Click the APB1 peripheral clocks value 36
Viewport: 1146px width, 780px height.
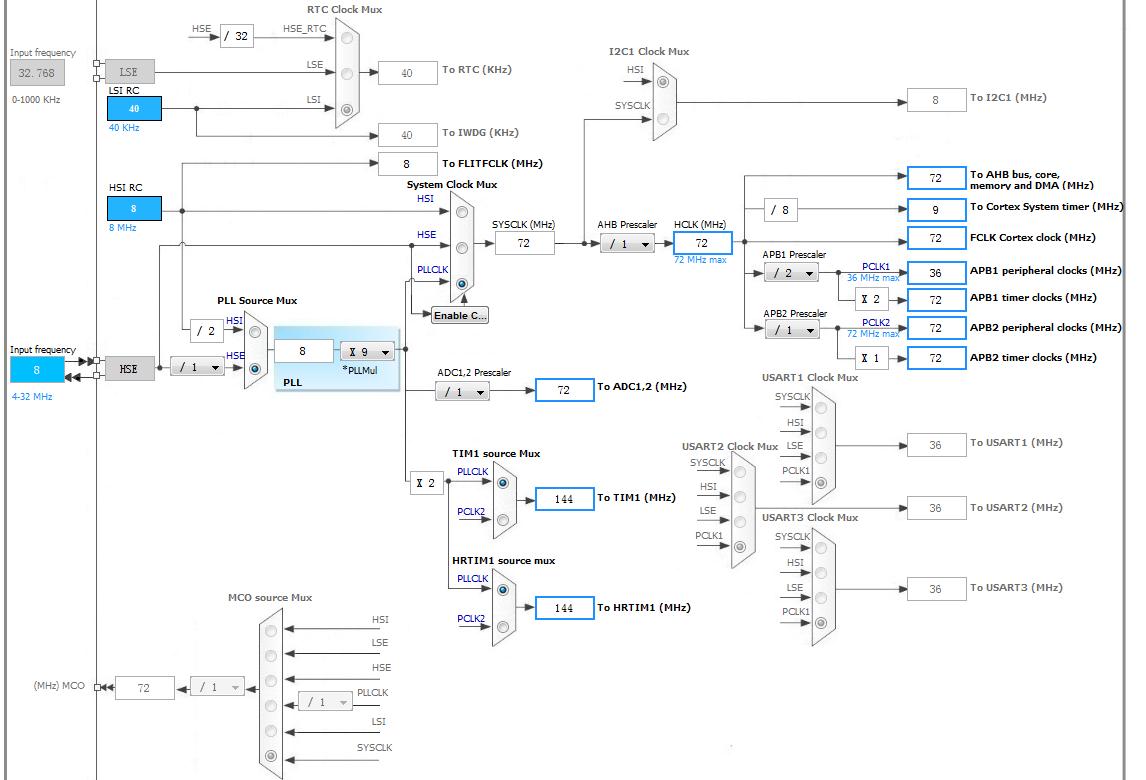tap(936, 273)
